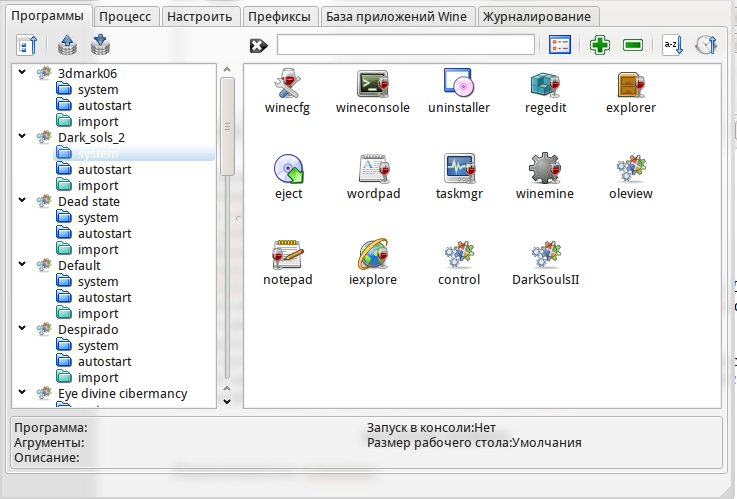Open the wineconsole program icon
Screen dimensions: 737x499
click(x=373, y=85)
